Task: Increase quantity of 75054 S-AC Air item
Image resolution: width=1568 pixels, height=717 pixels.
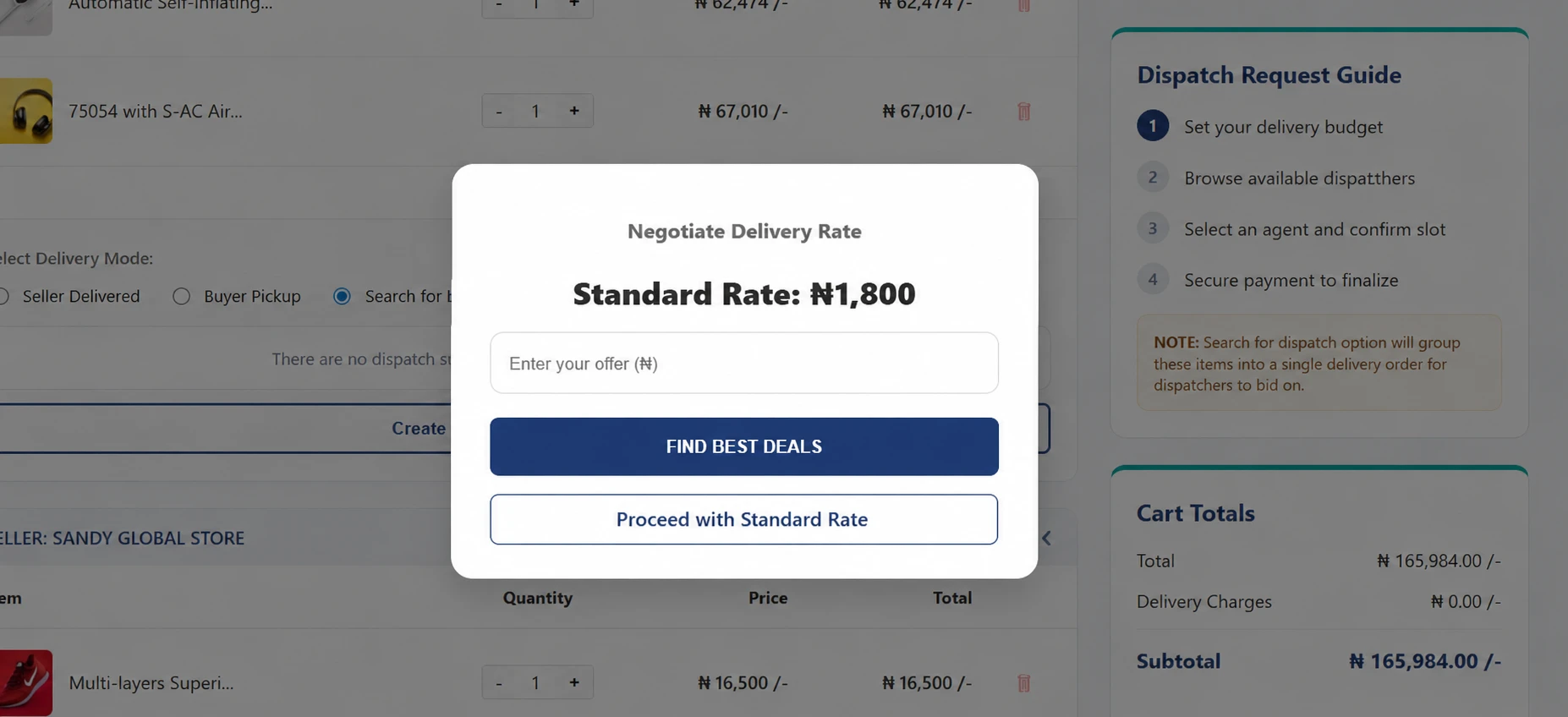Action: pyautogui.click(x=574, y=111)
